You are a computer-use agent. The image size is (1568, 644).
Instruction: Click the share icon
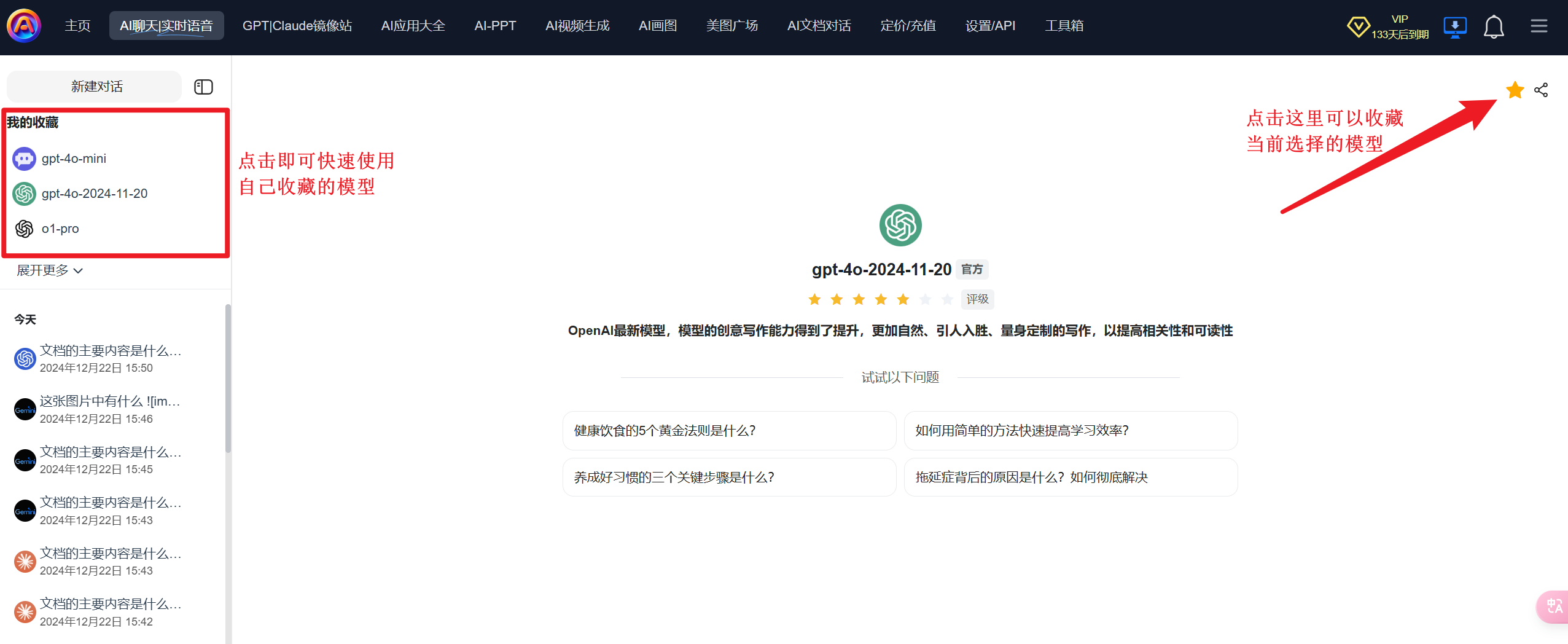[x=1541, y=90]
